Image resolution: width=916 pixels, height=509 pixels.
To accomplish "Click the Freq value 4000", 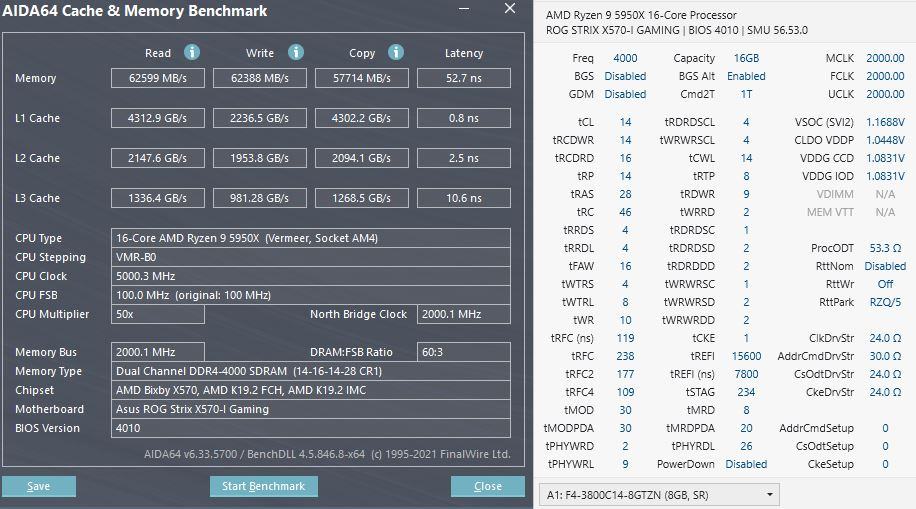I will [625, 58].
